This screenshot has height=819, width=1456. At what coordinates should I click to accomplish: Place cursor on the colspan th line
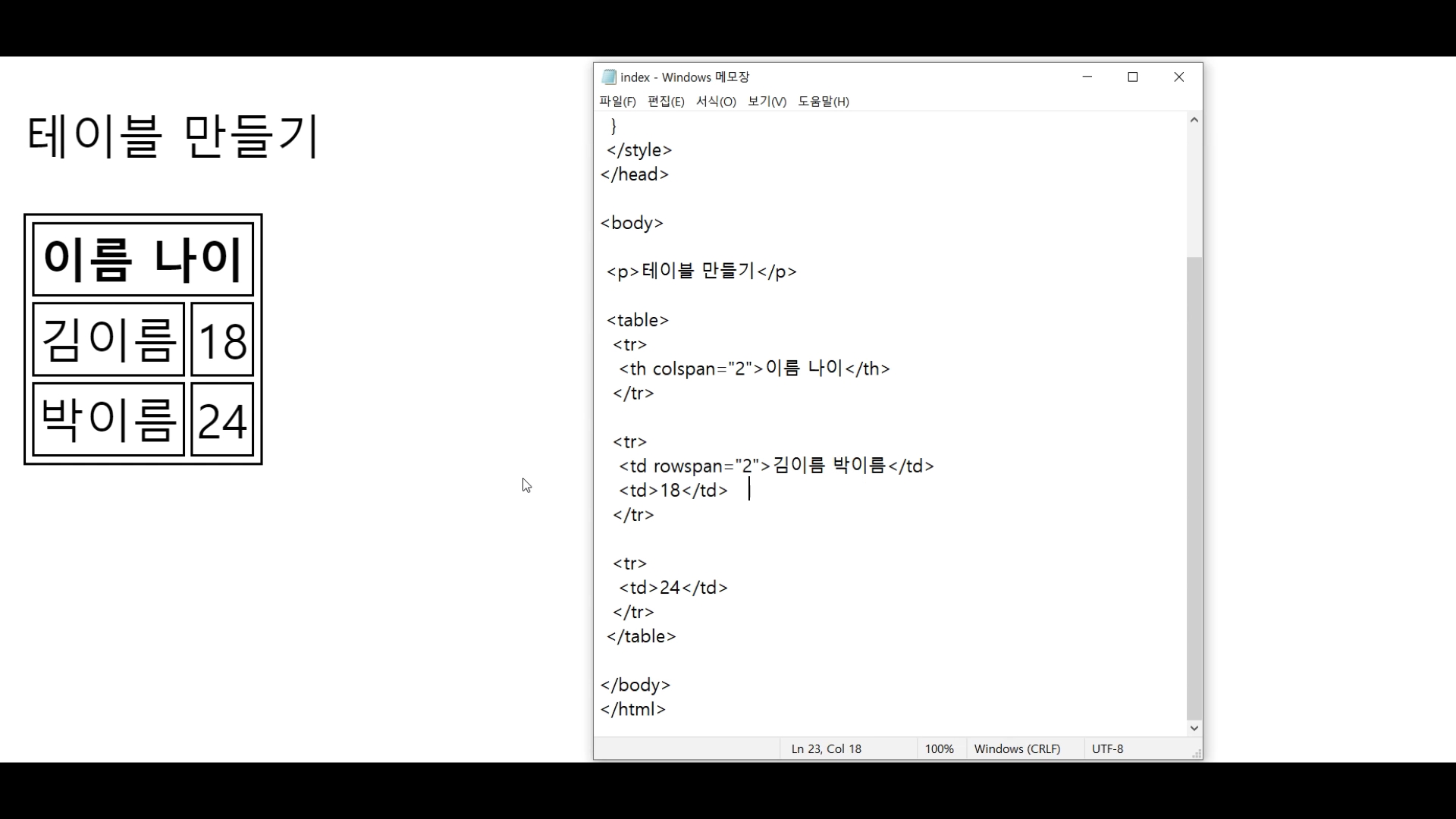coord(754,369)
